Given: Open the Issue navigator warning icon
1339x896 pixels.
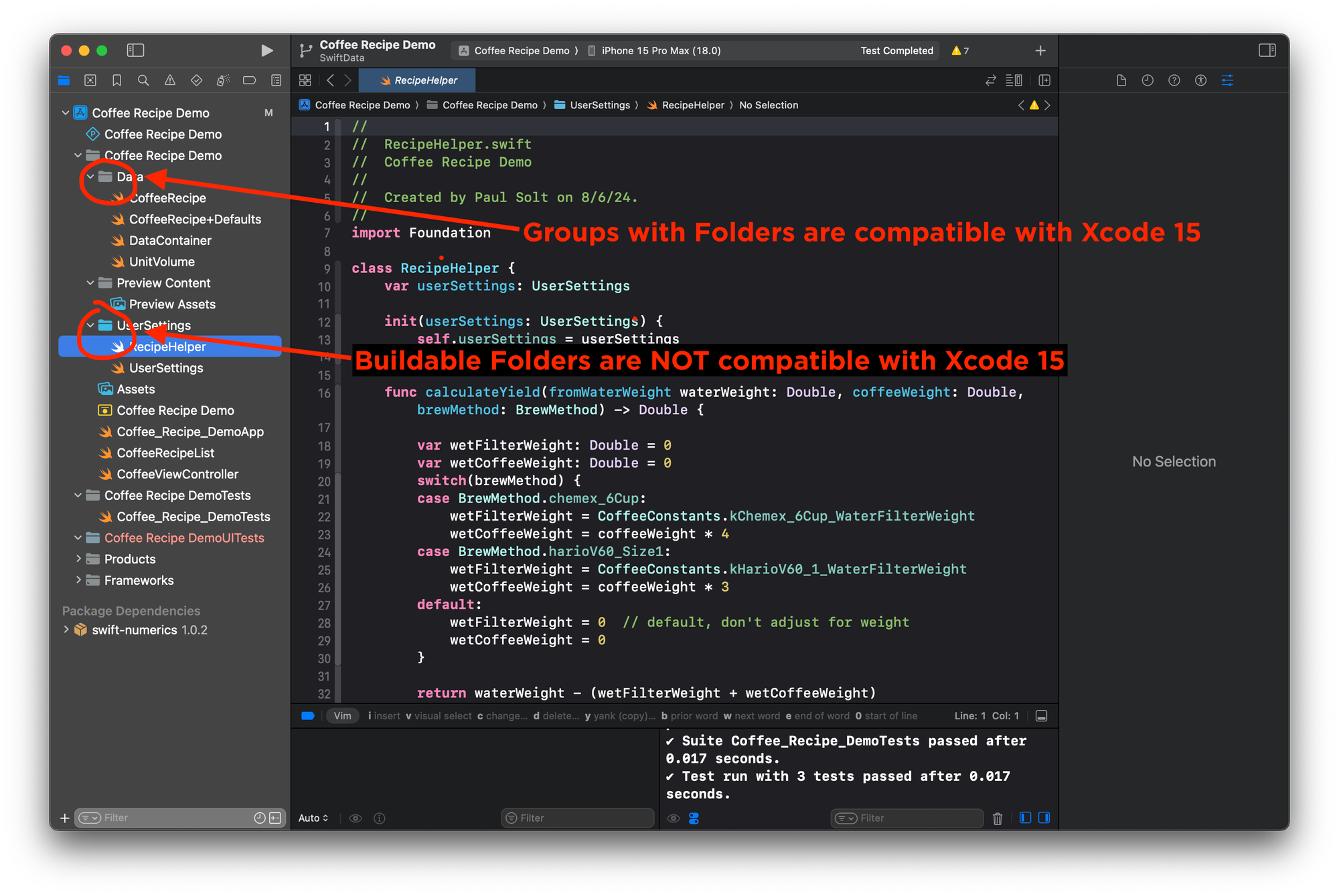Looking at the screenshot, I should (170, 80).
